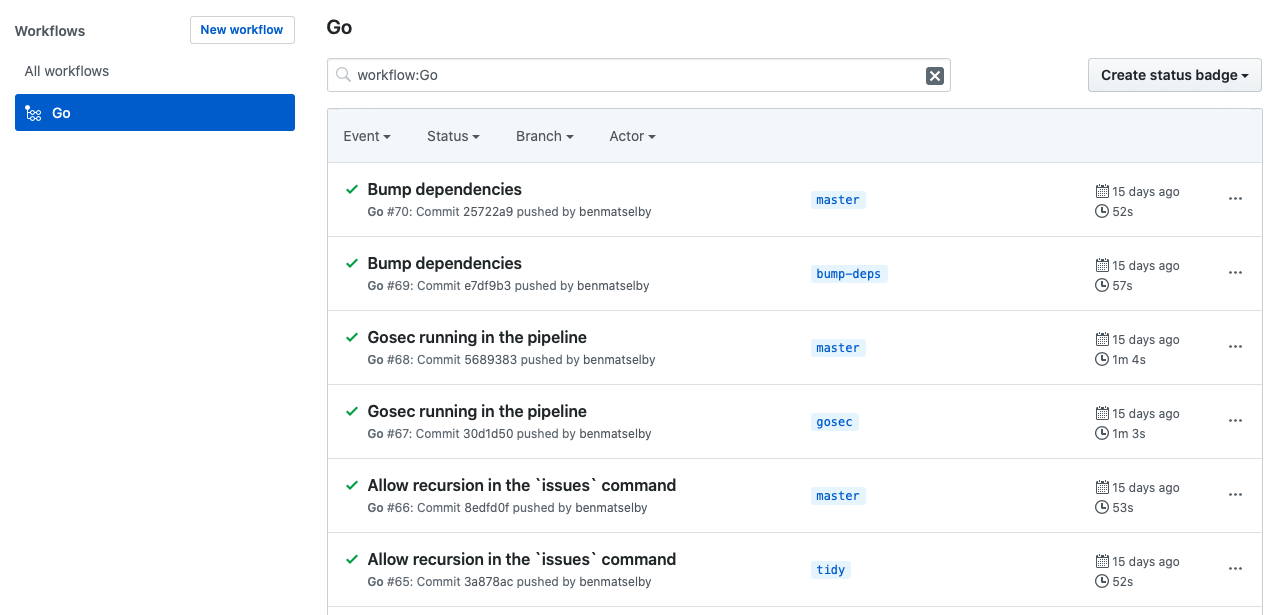The width and height of the screenshot is (1282, 615).
Task: Open the Create status badge dropdown
Action: coord(1174,74)
